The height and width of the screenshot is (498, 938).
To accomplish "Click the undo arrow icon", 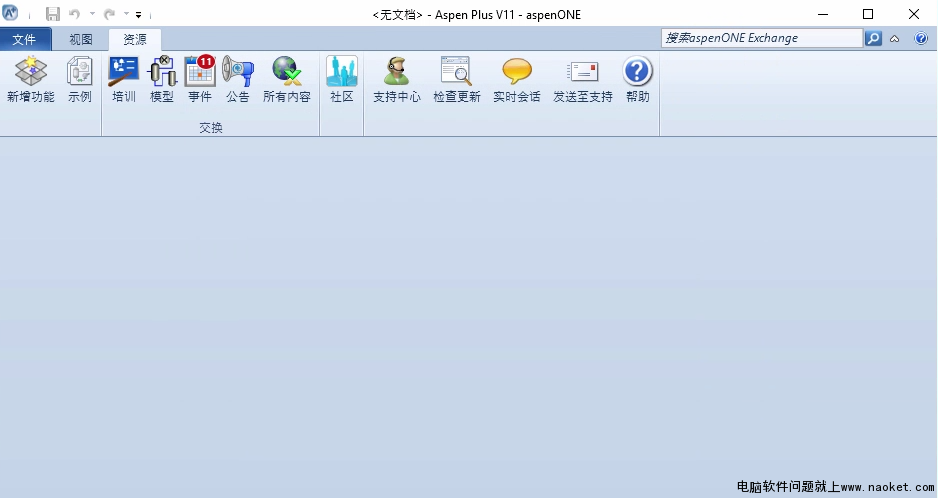I will (75, 14).
